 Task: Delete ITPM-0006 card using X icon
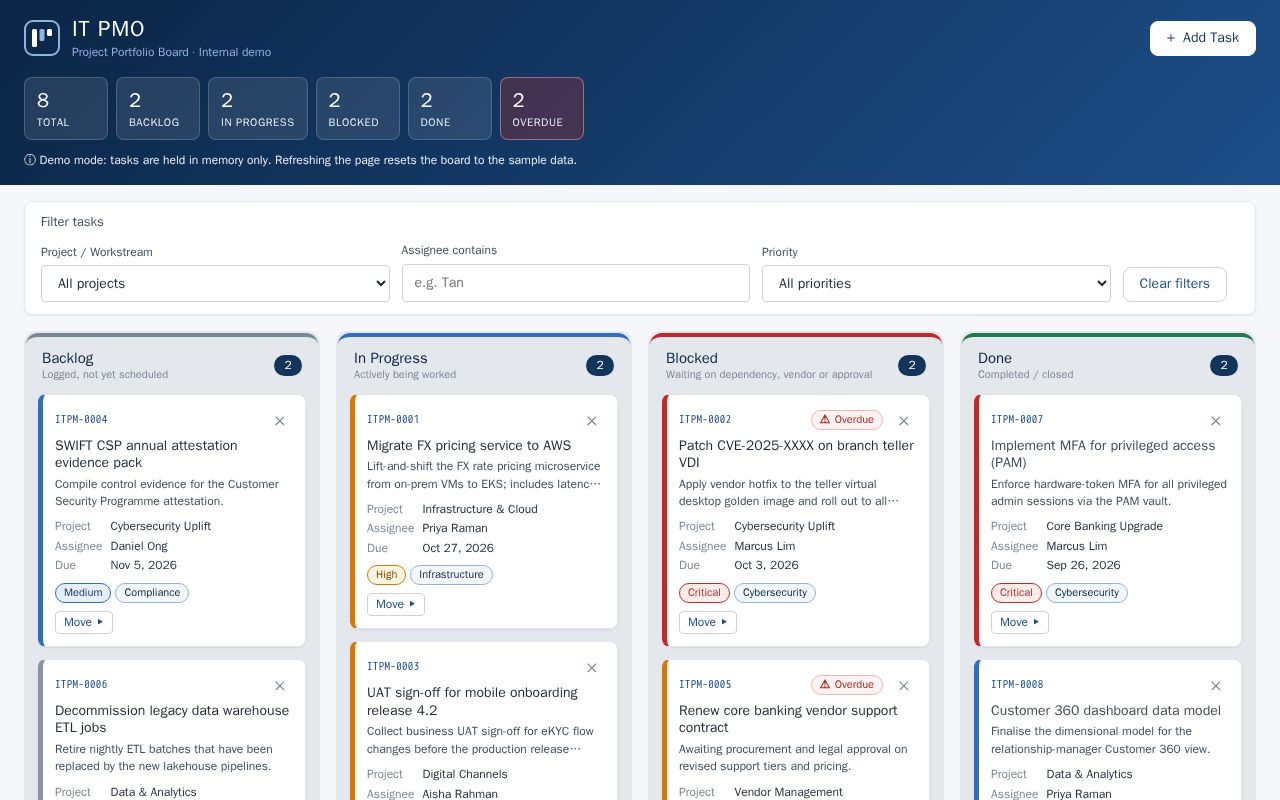click(x=280, y=686)
